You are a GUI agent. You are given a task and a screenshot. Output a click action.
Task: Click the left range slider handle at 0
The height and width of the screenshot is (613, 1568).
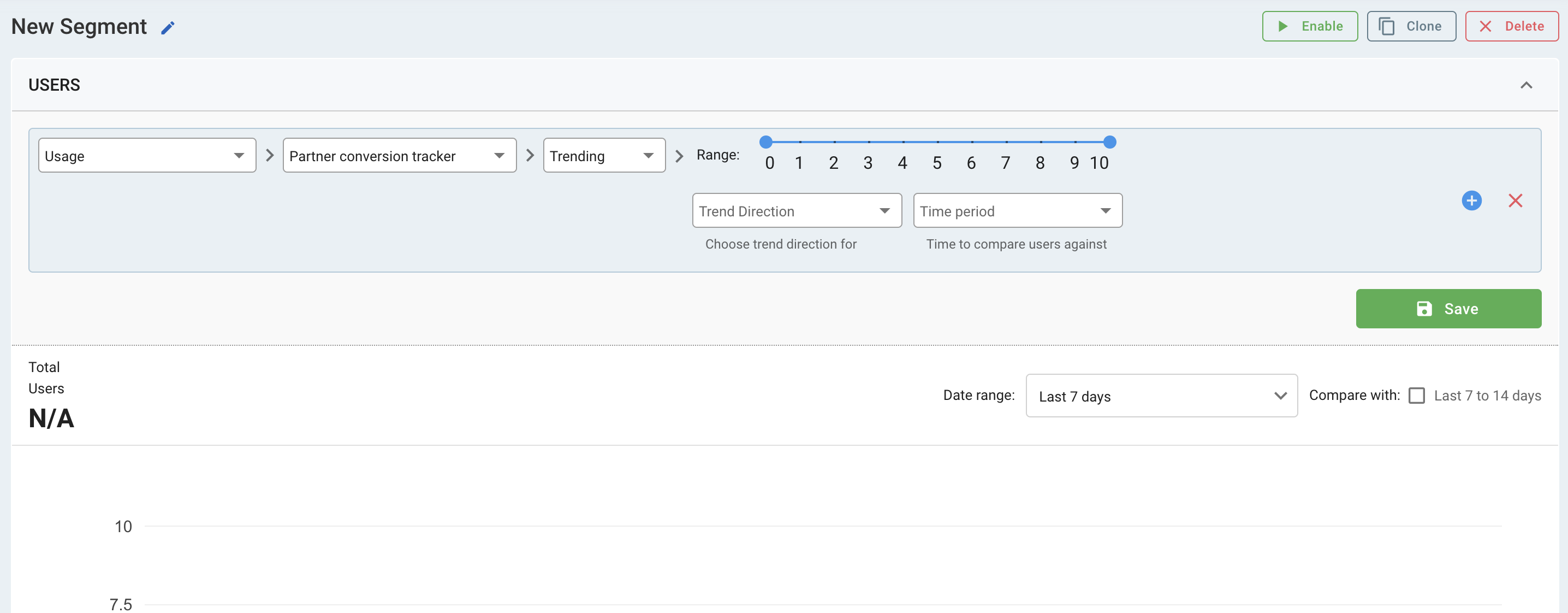766,142
